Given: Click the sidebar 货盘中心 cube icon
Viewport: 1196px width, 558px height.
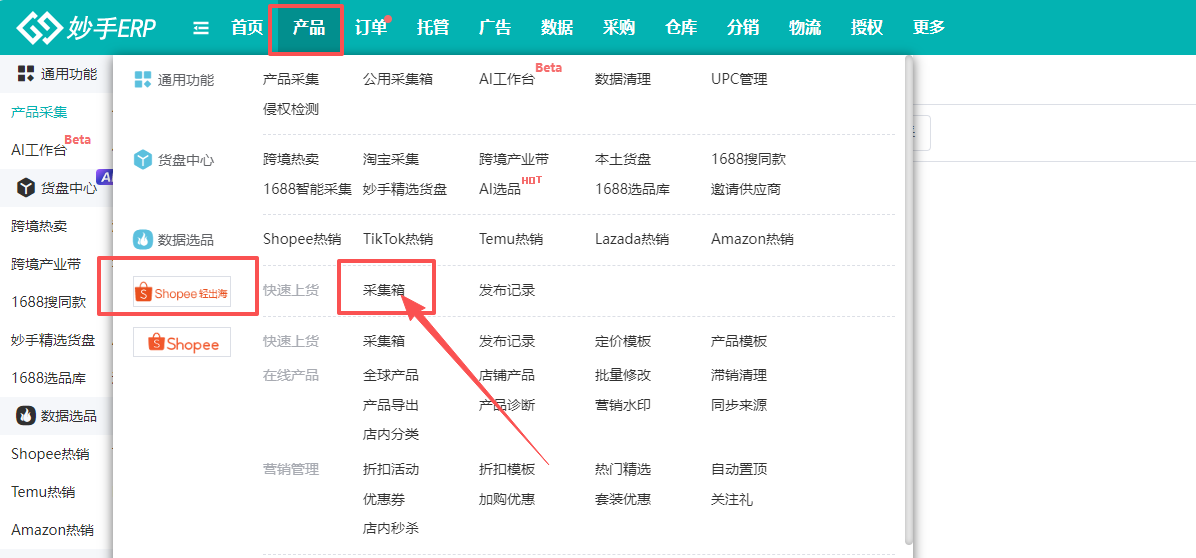Looking at the screenshot, I should pyautogui.click(x=26, y=188).
